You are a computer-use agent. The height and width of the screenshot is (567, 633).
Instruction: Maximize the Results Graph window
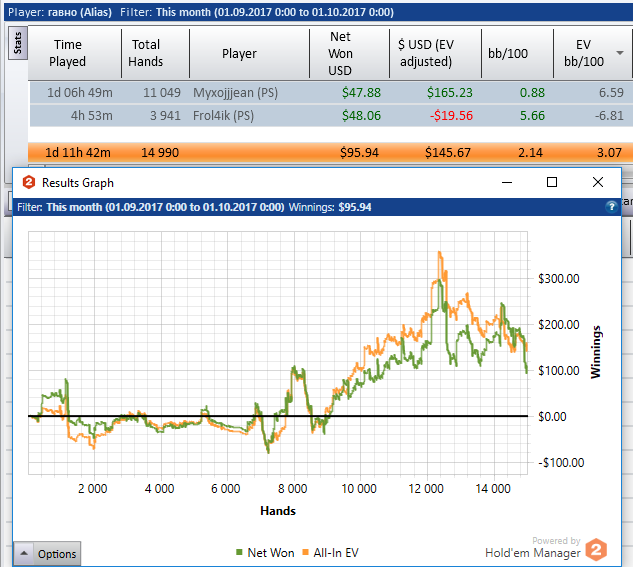(552, 182)
